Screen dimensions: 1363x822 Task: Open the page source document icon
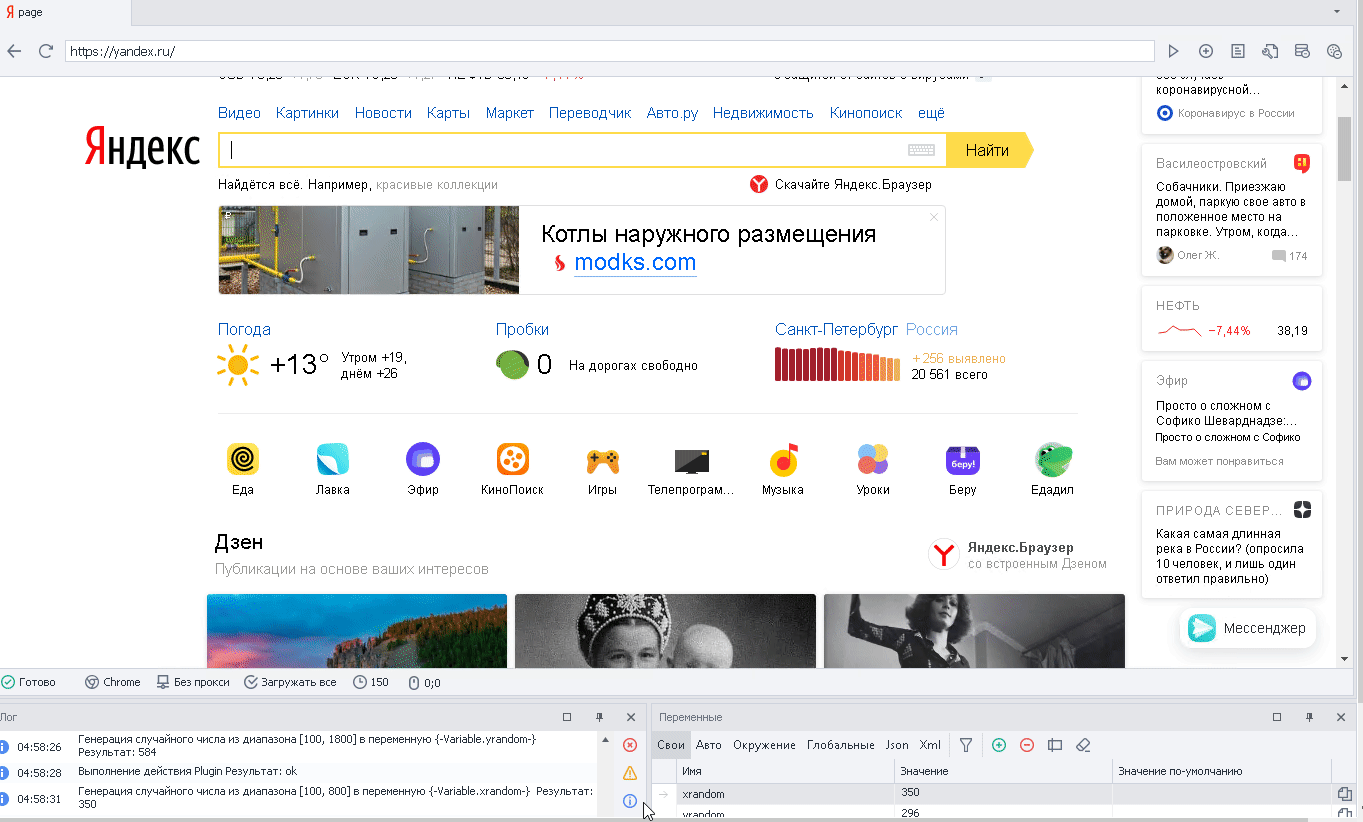(1238, 51)
